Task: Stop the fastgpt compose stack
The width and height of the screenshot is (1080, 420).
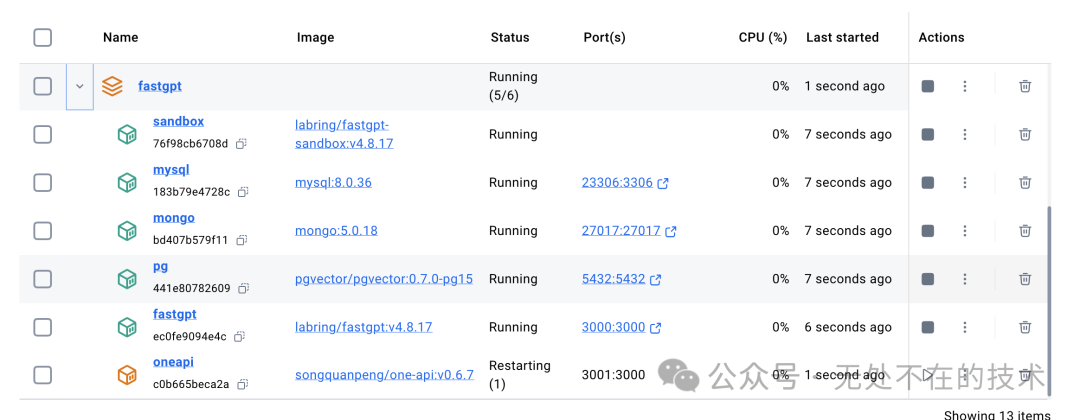Action: [x=928, y=86]
